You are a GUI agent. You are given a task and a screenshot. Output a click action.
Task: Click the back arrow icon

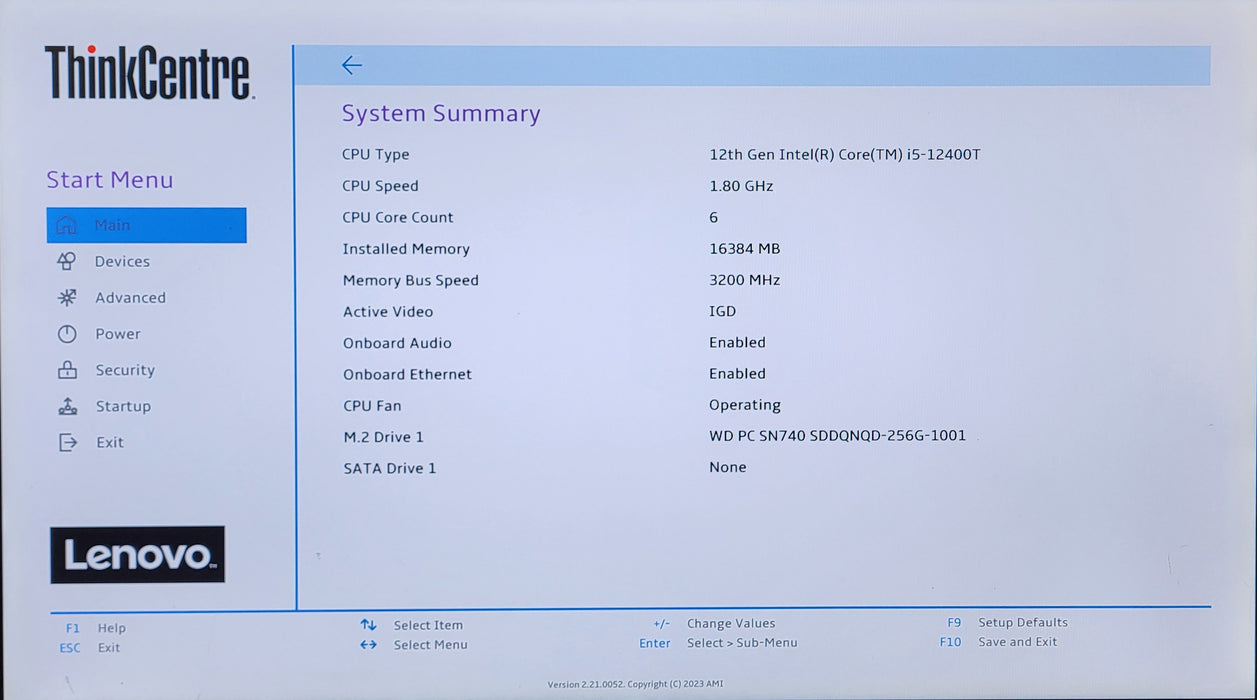pos(351,65)
